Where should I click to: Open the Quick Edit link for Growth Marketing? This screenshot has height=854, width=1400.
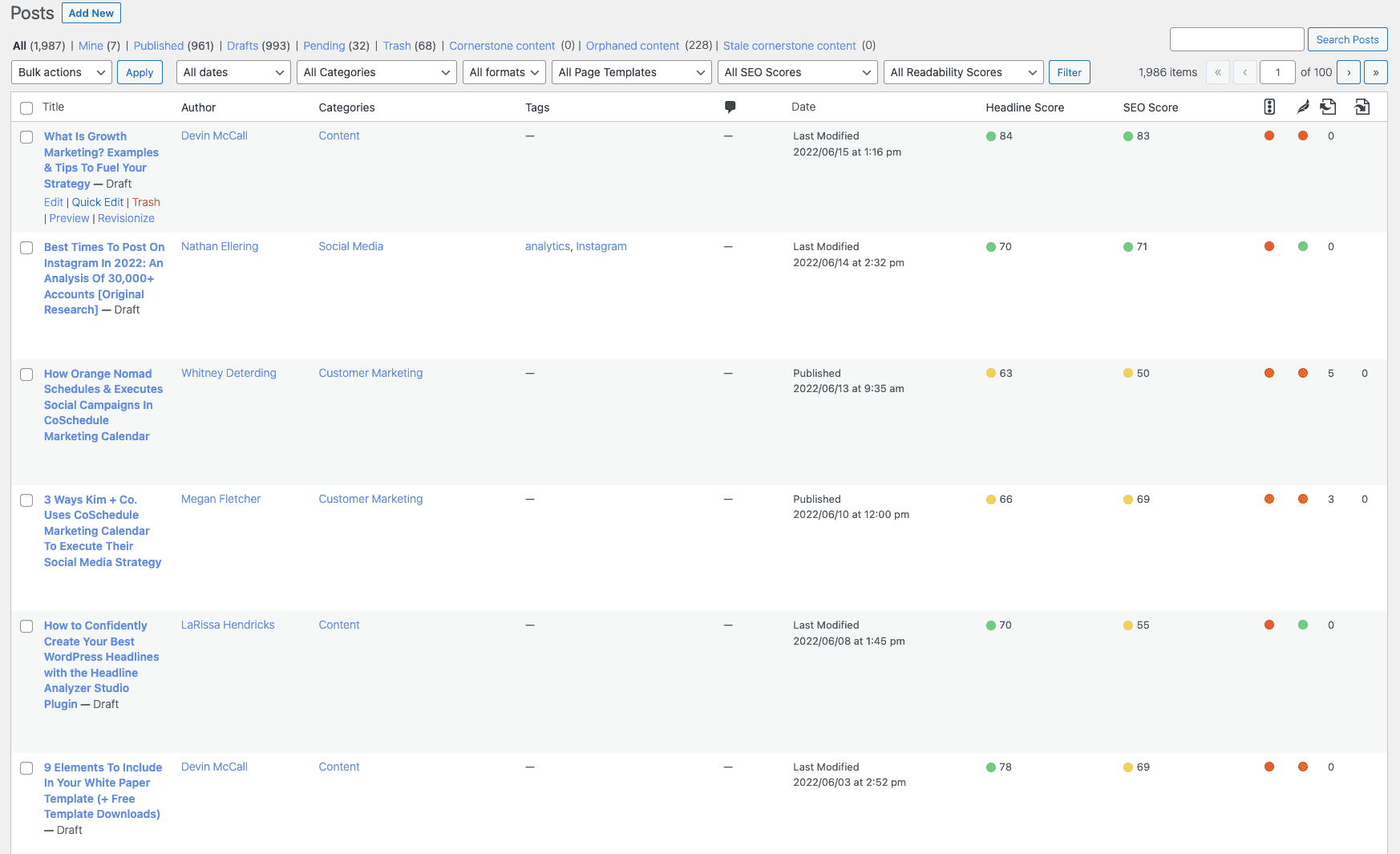click(x=97, y=202)
